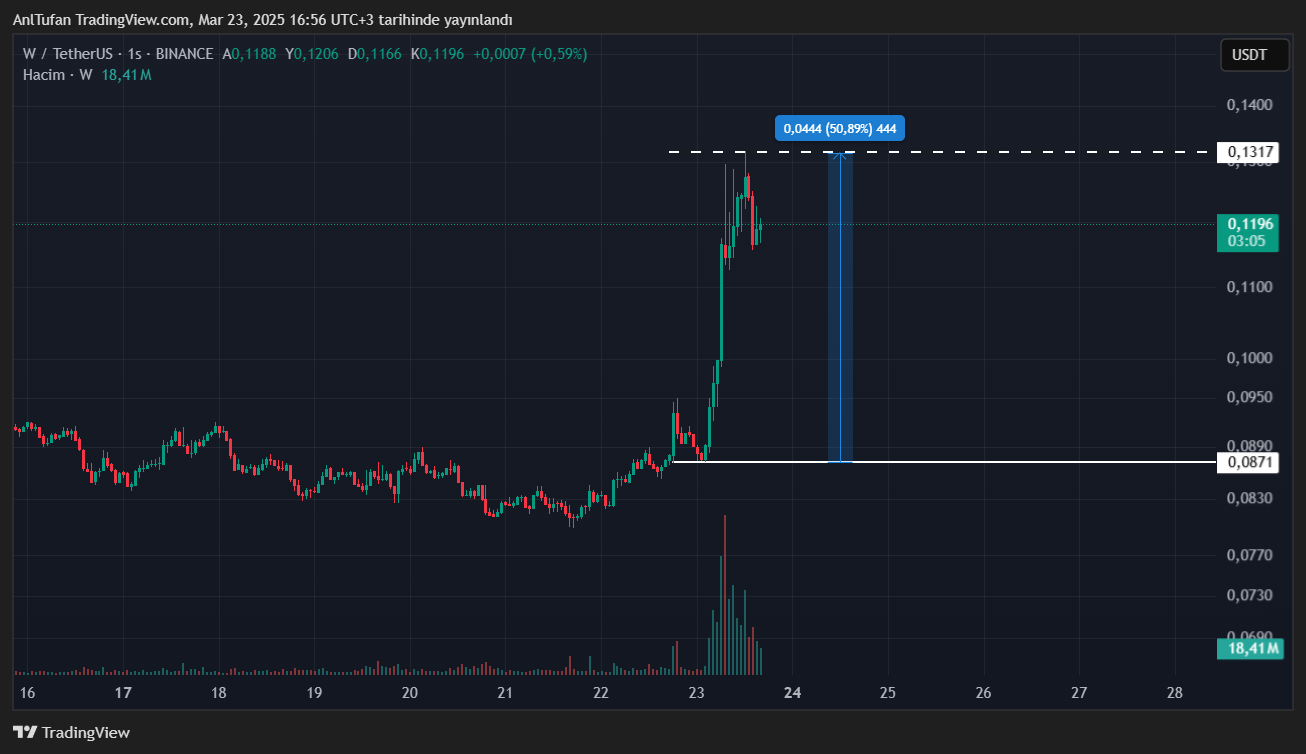Screen dimensions: 1306x754
Task: Click the TradingView logo at bottom left
Action: click(71, 732)
